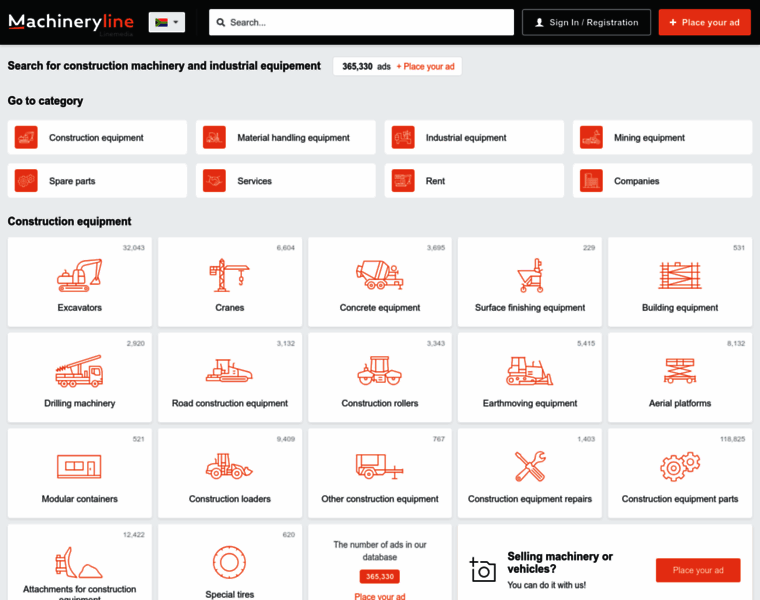Follow the '+ Place your ad' link beside ad count

426,66
